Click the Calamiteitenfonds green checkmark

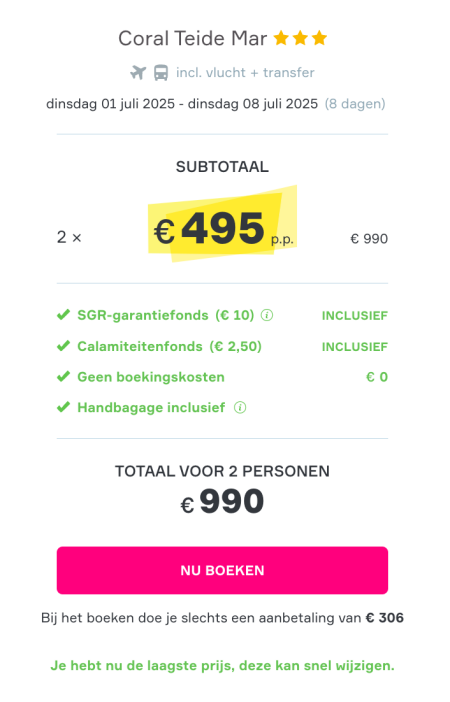pos(64,346)
